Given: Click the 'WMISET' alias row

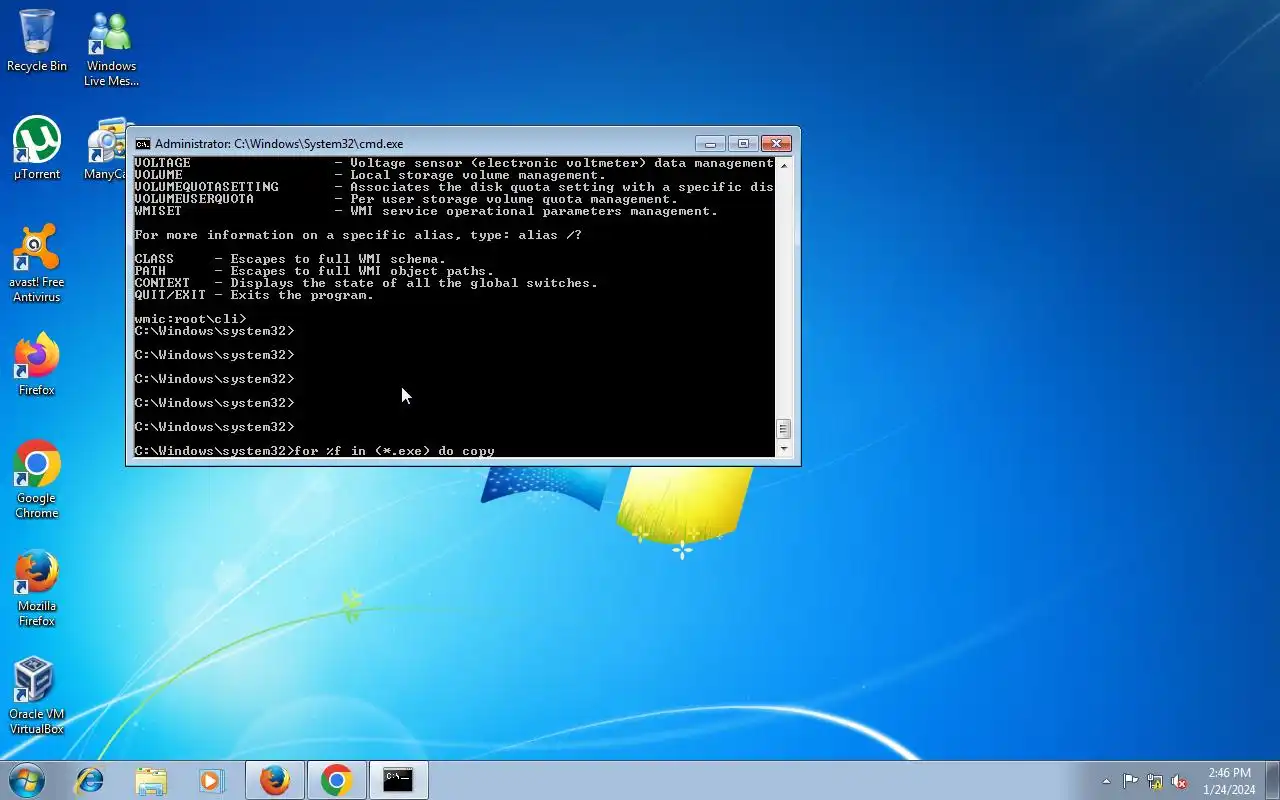Looking at the screenshot, I should (426, 211).
